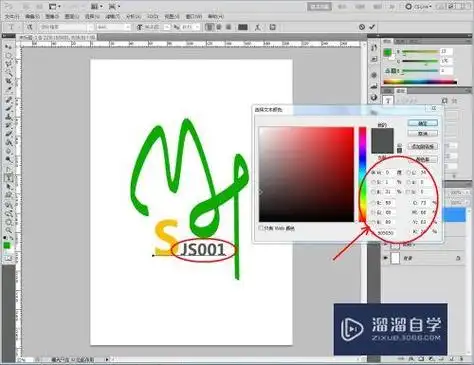Screen dimensions: 474x365
Task: Toggle the Character and Paragraph panels icon
Action: click(x=272, y=27)
